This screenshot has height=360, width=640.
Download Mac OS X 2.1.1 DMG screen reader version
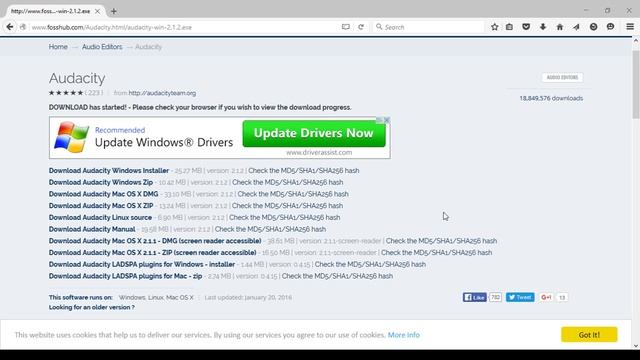(x=155, y=241)
